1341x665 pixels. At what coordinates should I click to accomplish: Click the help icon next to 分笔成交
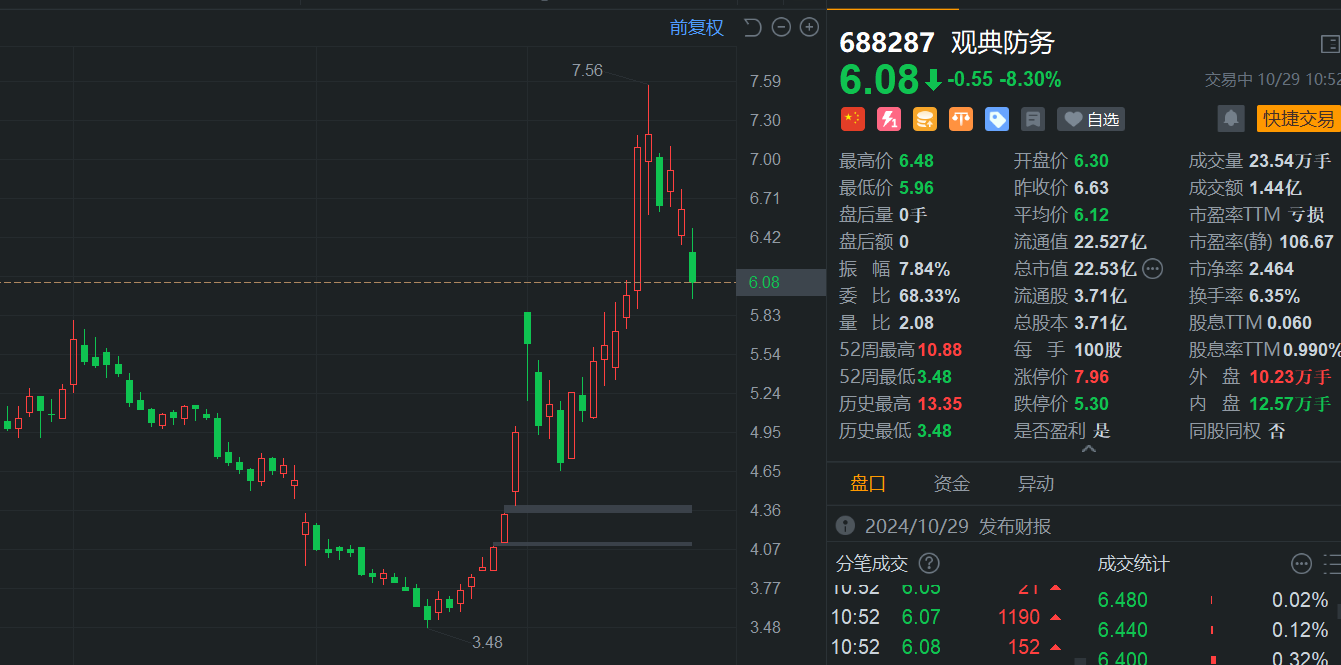(x=929, y=564)
